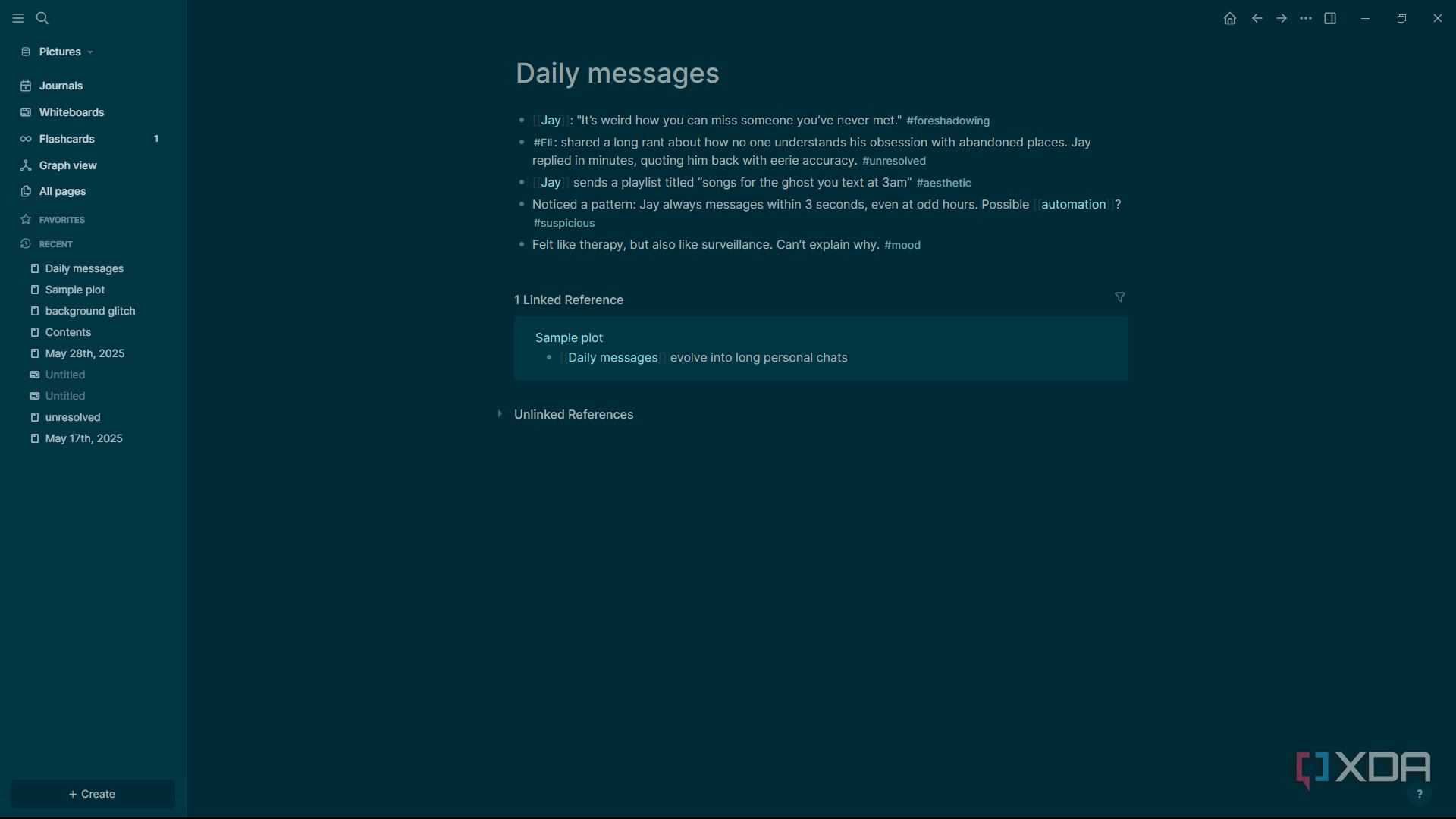The image size is (1456, 819).
Task: Open the help question mark button
Action: coord(1420,794)
